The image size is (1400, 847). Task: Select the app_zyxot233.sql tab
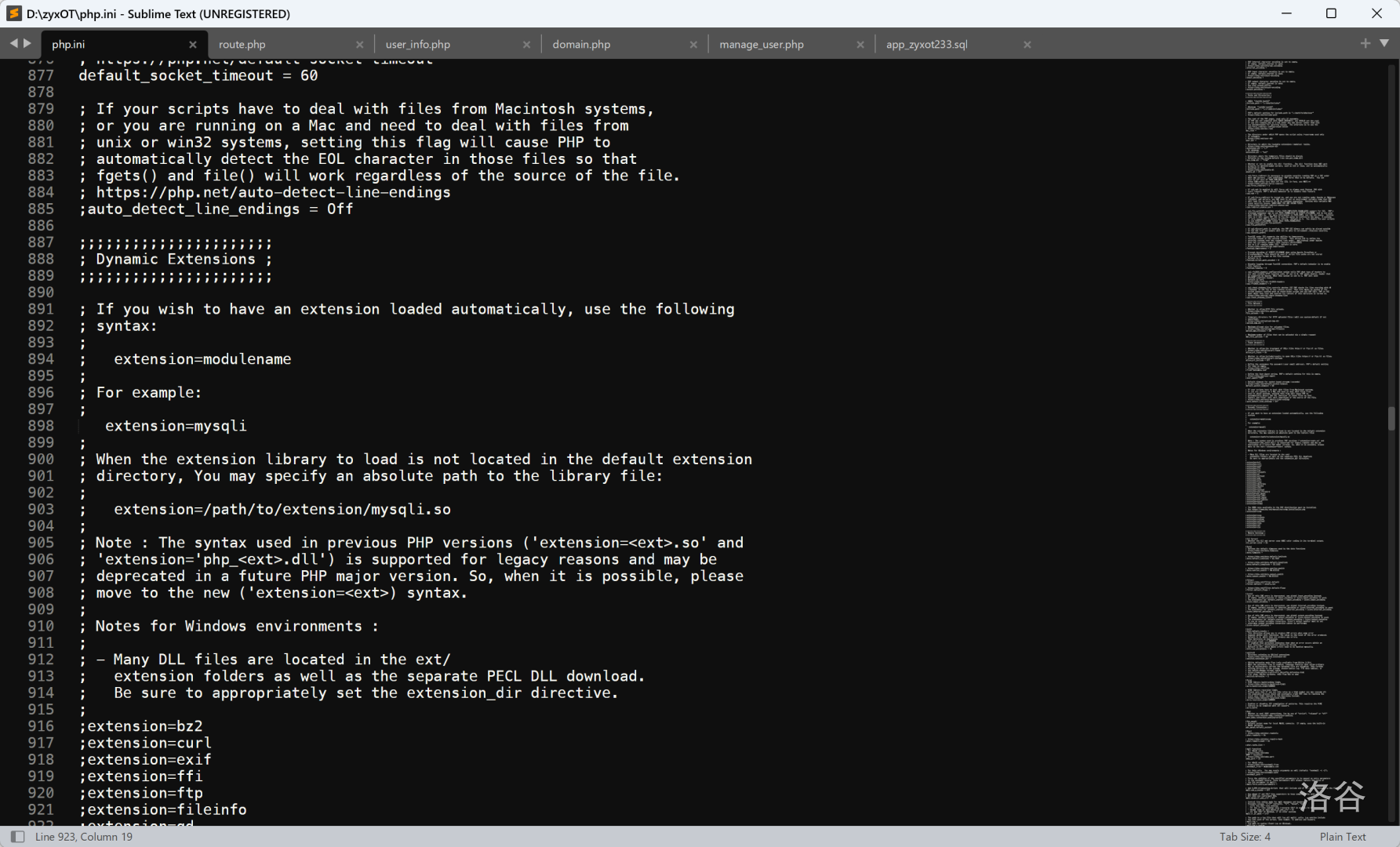tap(927, 45)
